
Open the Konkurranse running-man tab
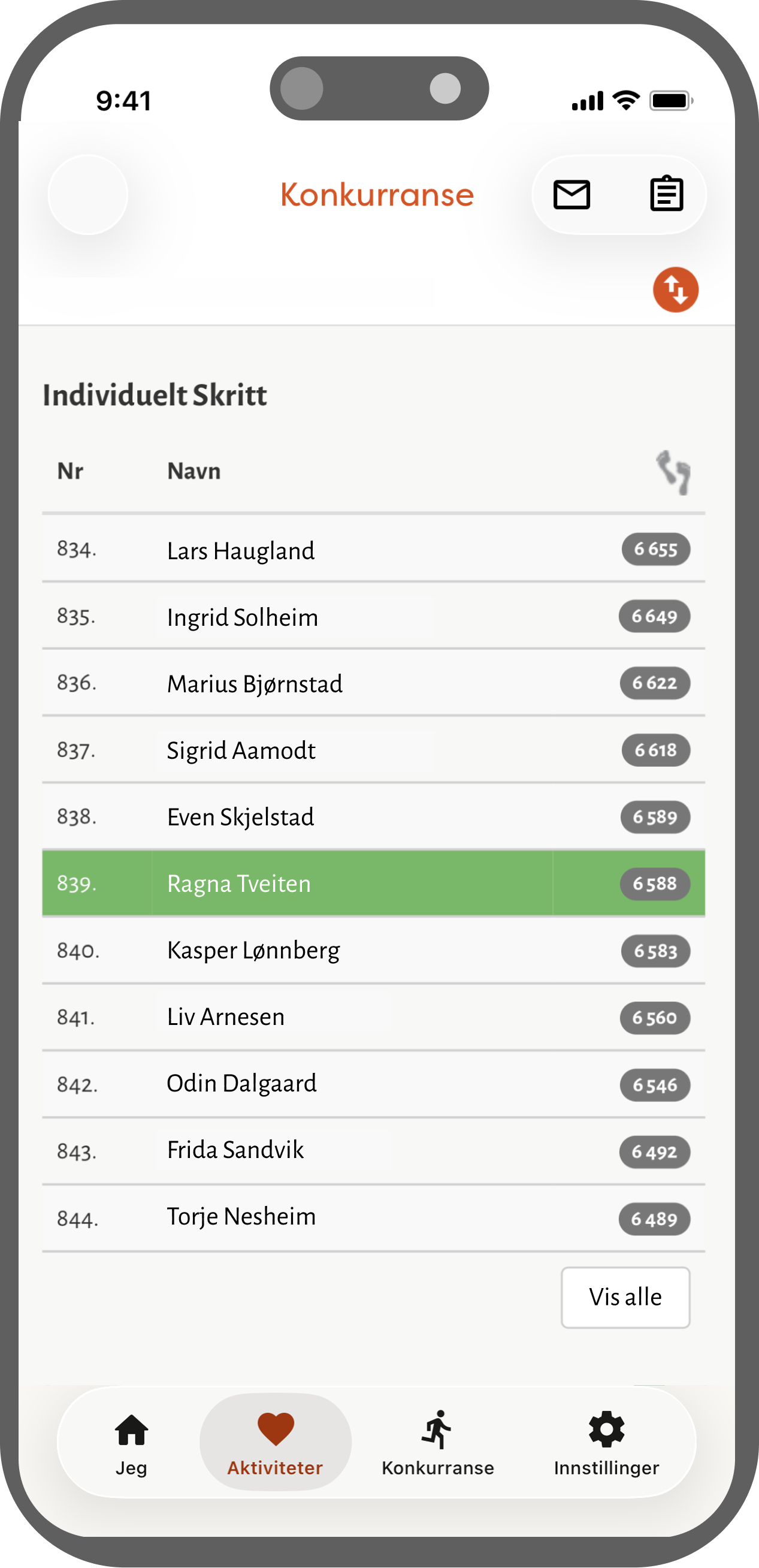pyautogui.click(x=437, y=1442)
